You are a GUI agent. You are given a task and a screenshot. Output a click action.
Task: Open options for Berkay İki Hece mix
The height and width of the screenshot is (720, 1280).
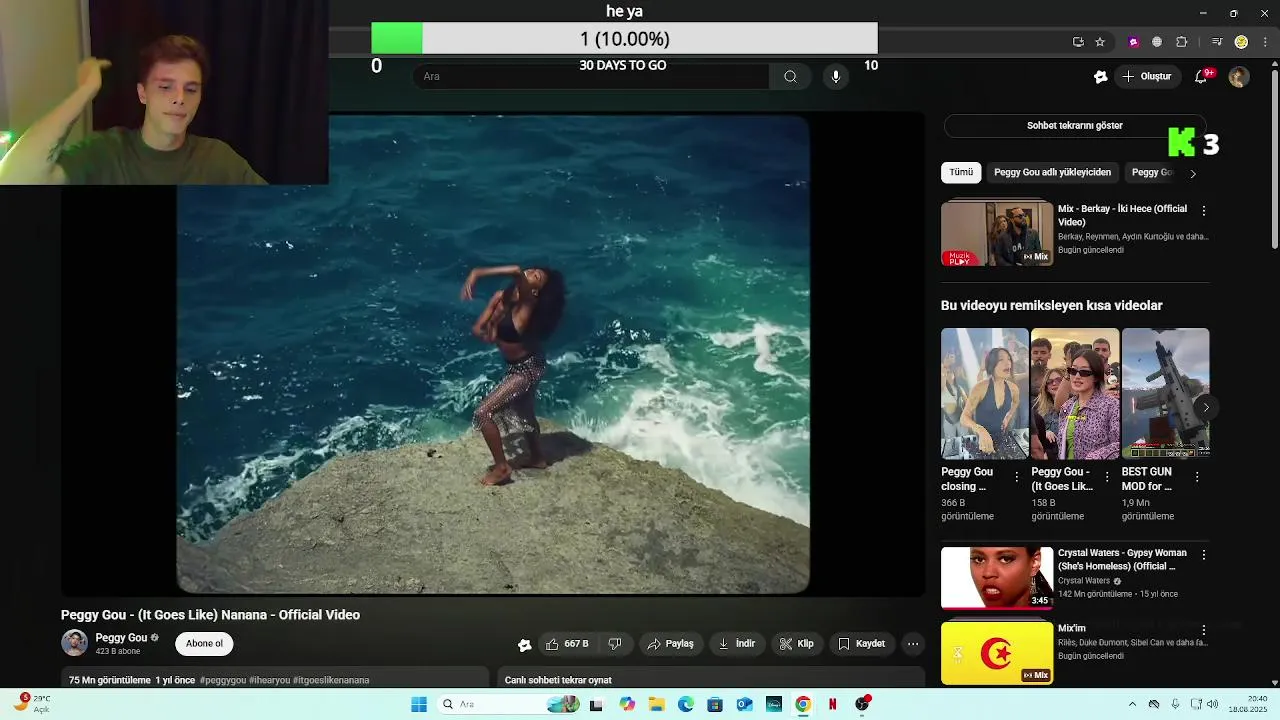click(1204, 211)
